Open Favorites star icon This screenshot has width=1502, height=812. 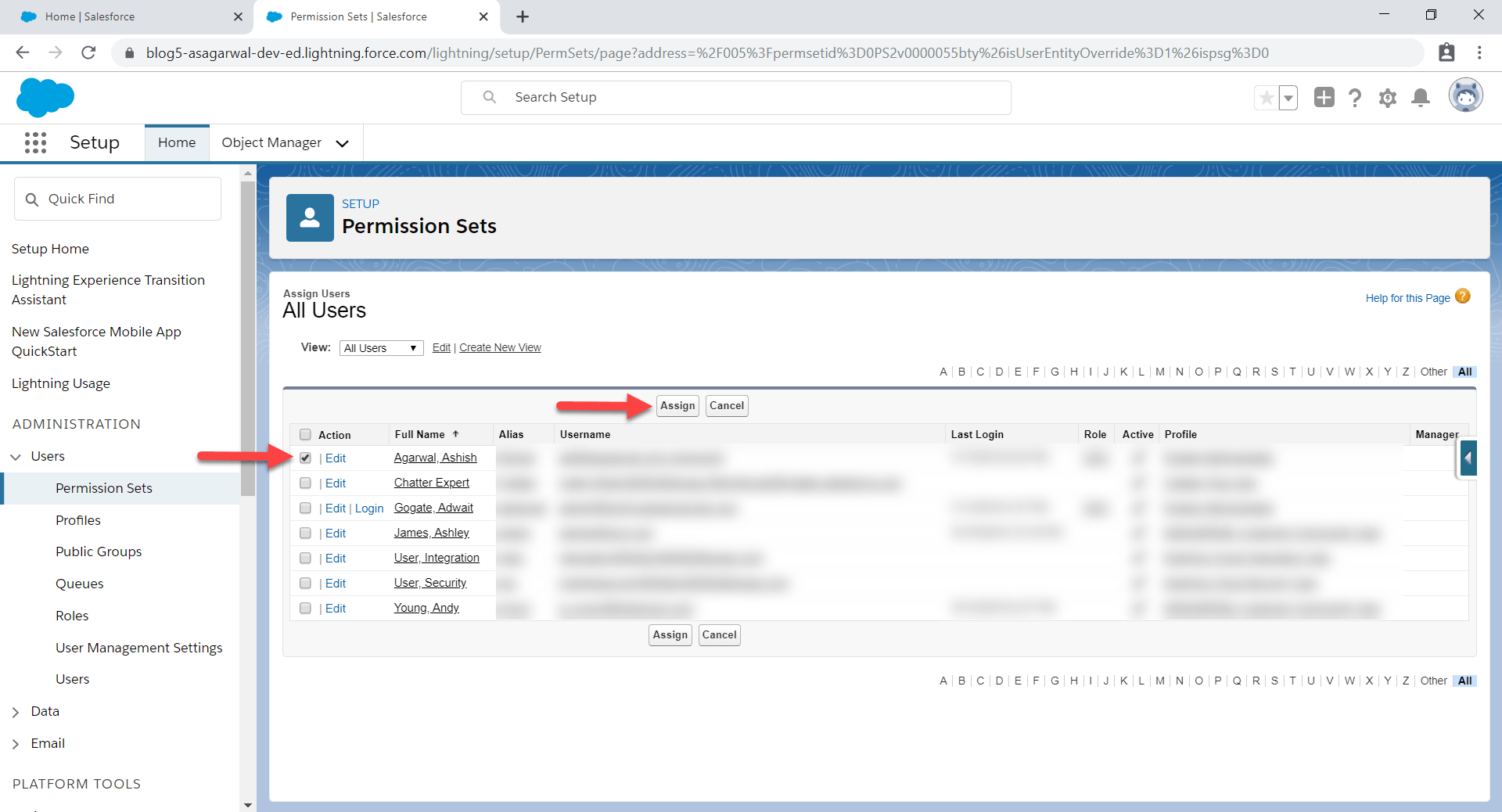[1266, 98]
